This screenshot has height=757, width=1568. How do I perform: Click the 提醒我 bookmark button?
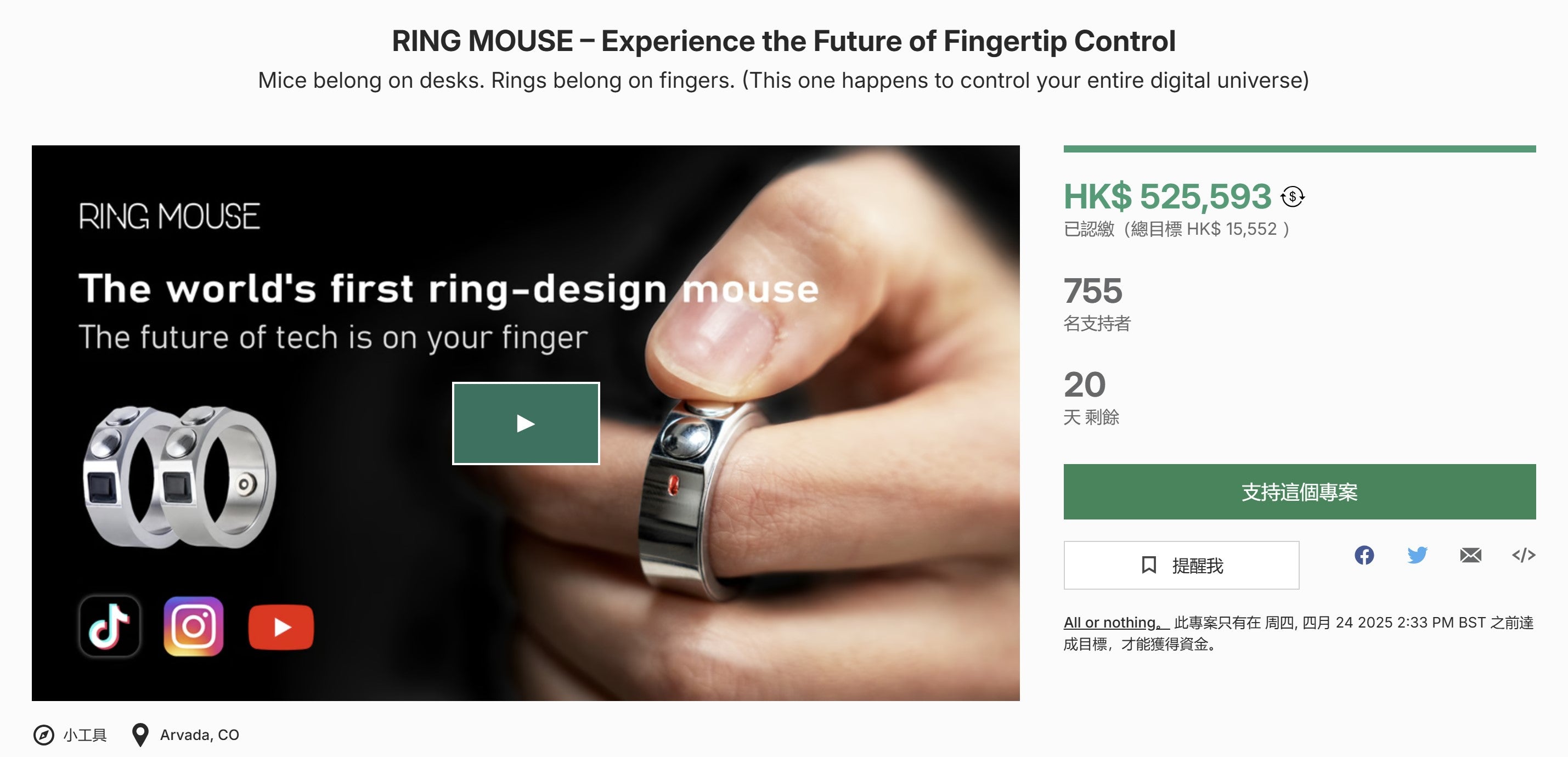(1181, 566)
